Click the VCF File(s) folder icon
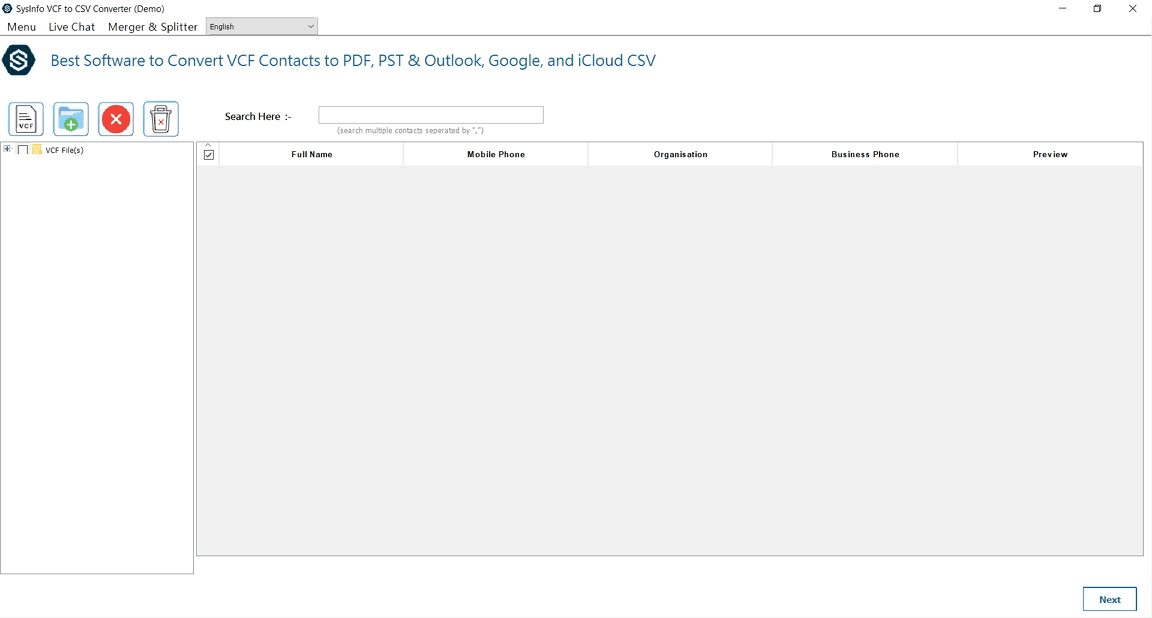 click(37, 150)
